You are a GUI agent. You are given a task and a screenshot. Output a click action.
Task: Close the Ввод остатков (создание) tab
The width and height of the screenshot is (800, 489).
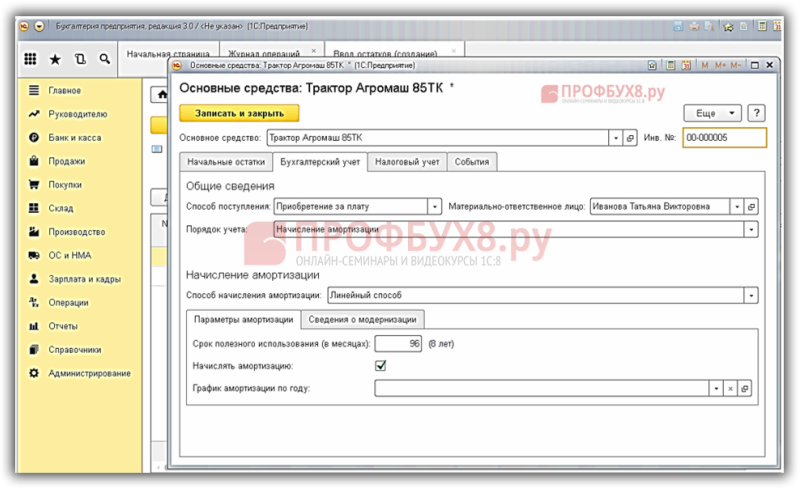454,51
